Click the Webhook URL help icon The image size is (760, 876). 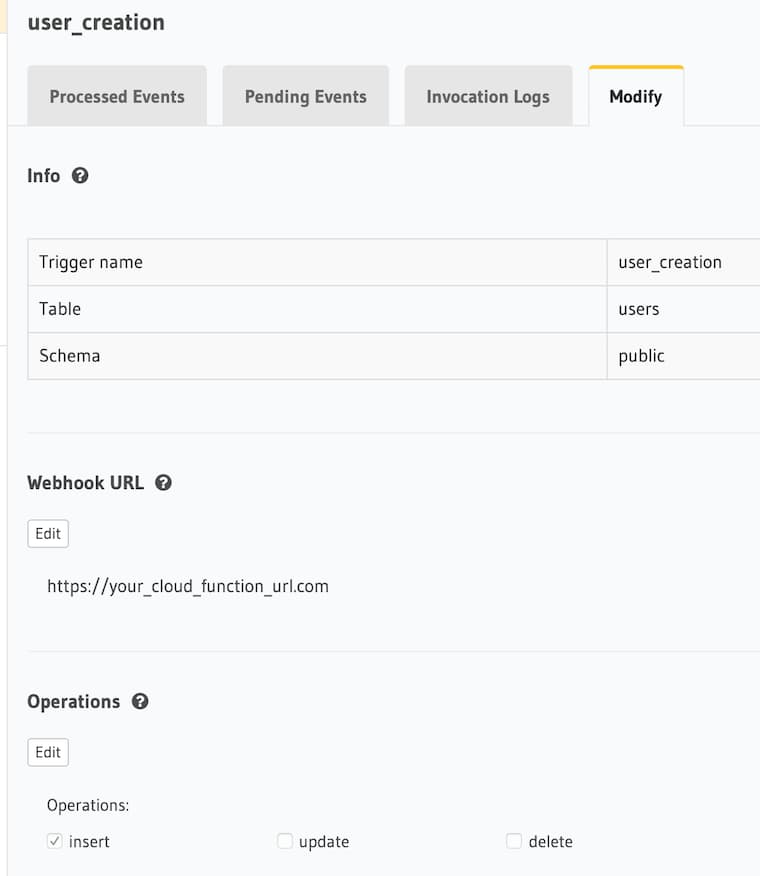164,483
